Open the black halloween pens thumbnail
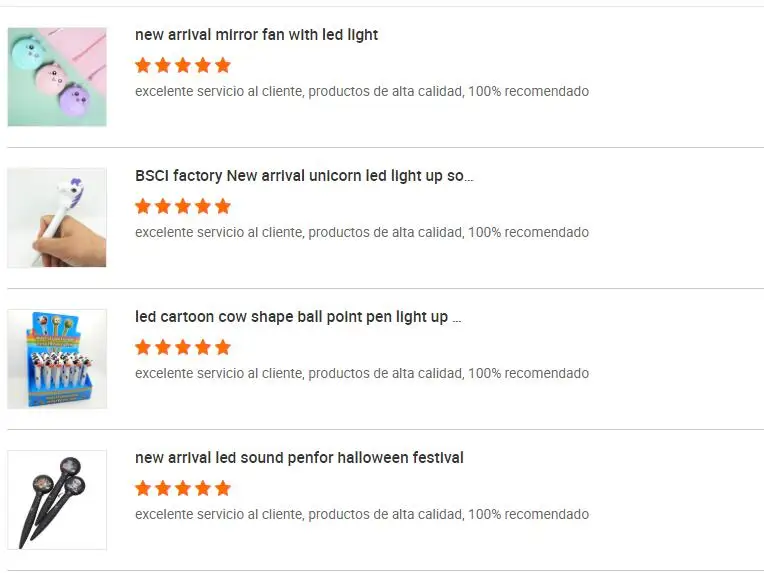This screenshot has height=573, width=764. (57, 500)
